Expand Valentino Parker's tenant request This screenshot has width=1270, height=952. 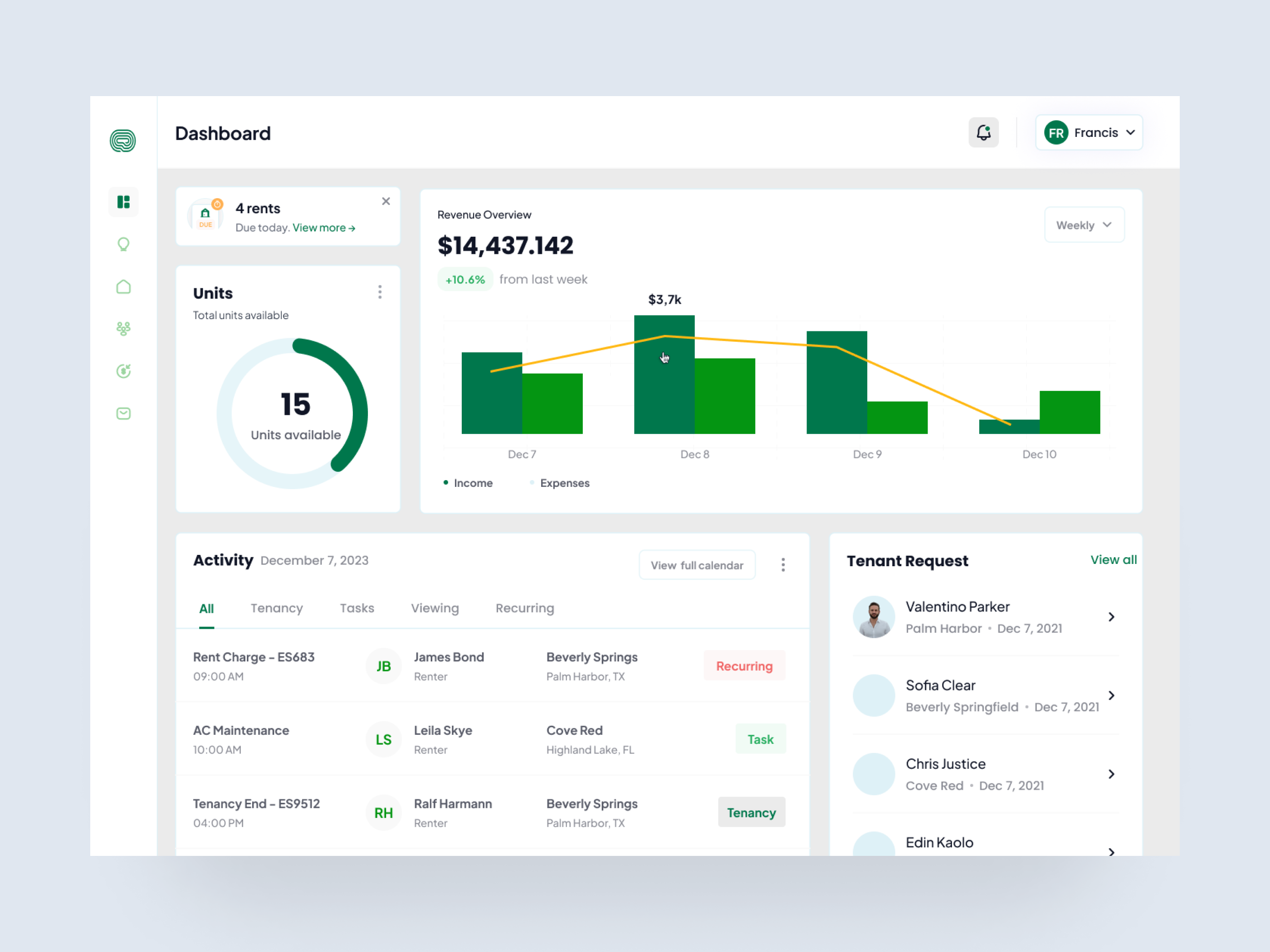click(x=1112, y=616)
